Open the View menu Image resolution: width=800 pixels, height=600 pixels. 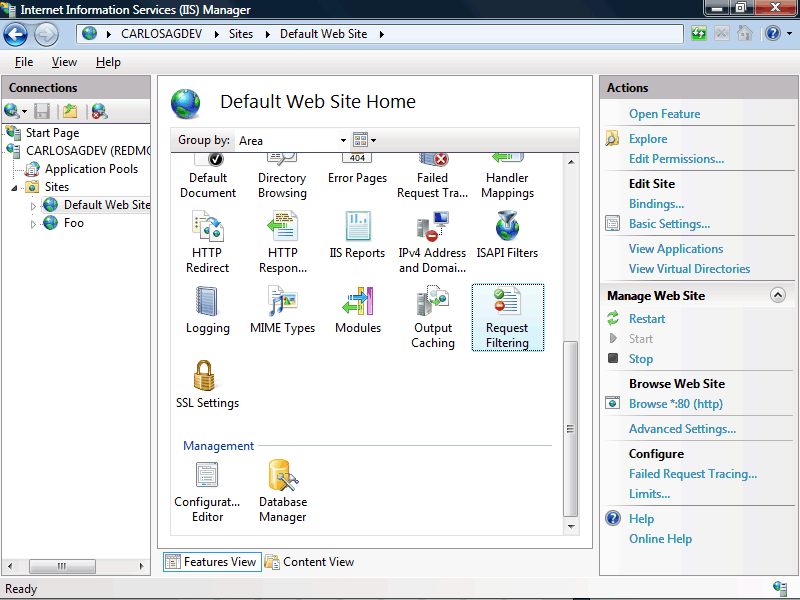pyautogui.click(x=64, y=61)
